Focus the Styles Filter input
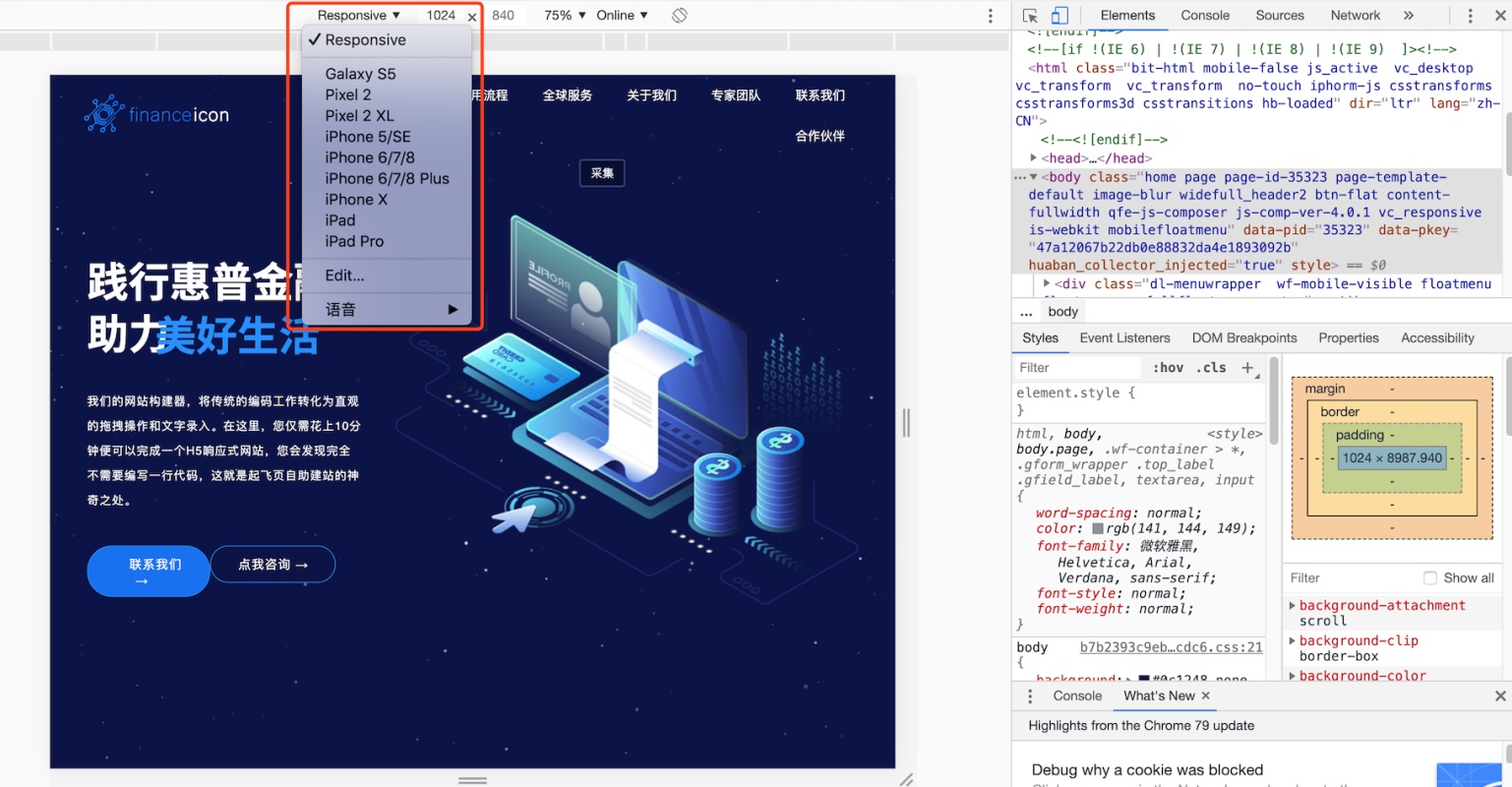 coord(1079,368)
